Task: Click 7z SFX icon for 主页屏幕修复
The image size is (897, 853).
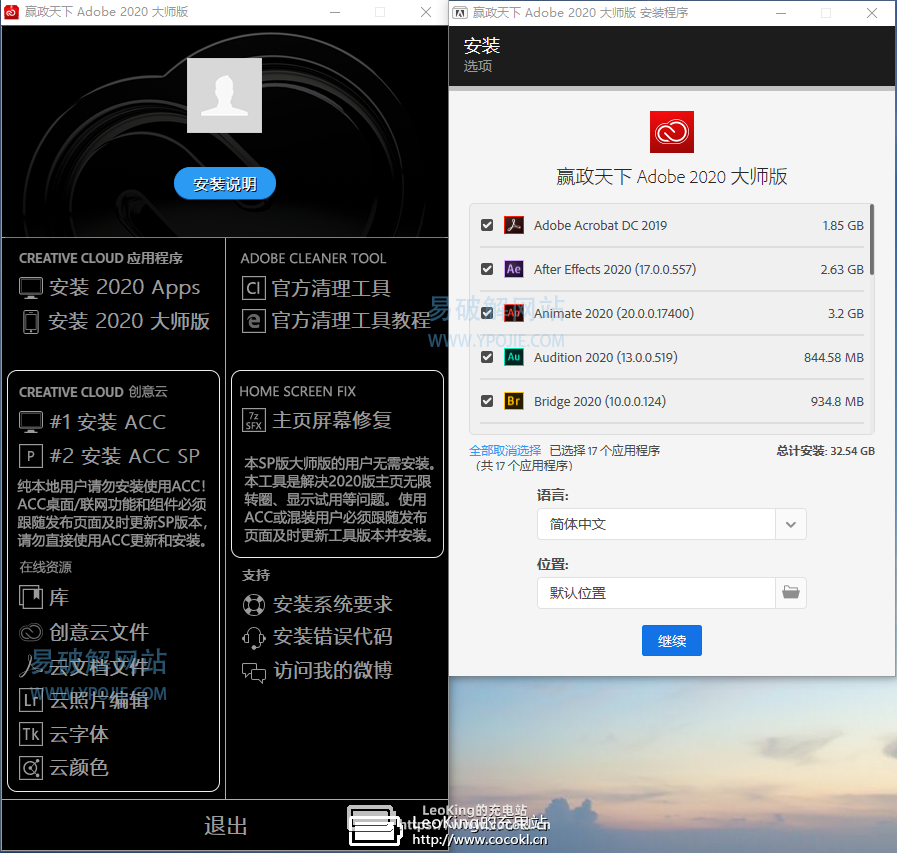Action: point(253,420)
